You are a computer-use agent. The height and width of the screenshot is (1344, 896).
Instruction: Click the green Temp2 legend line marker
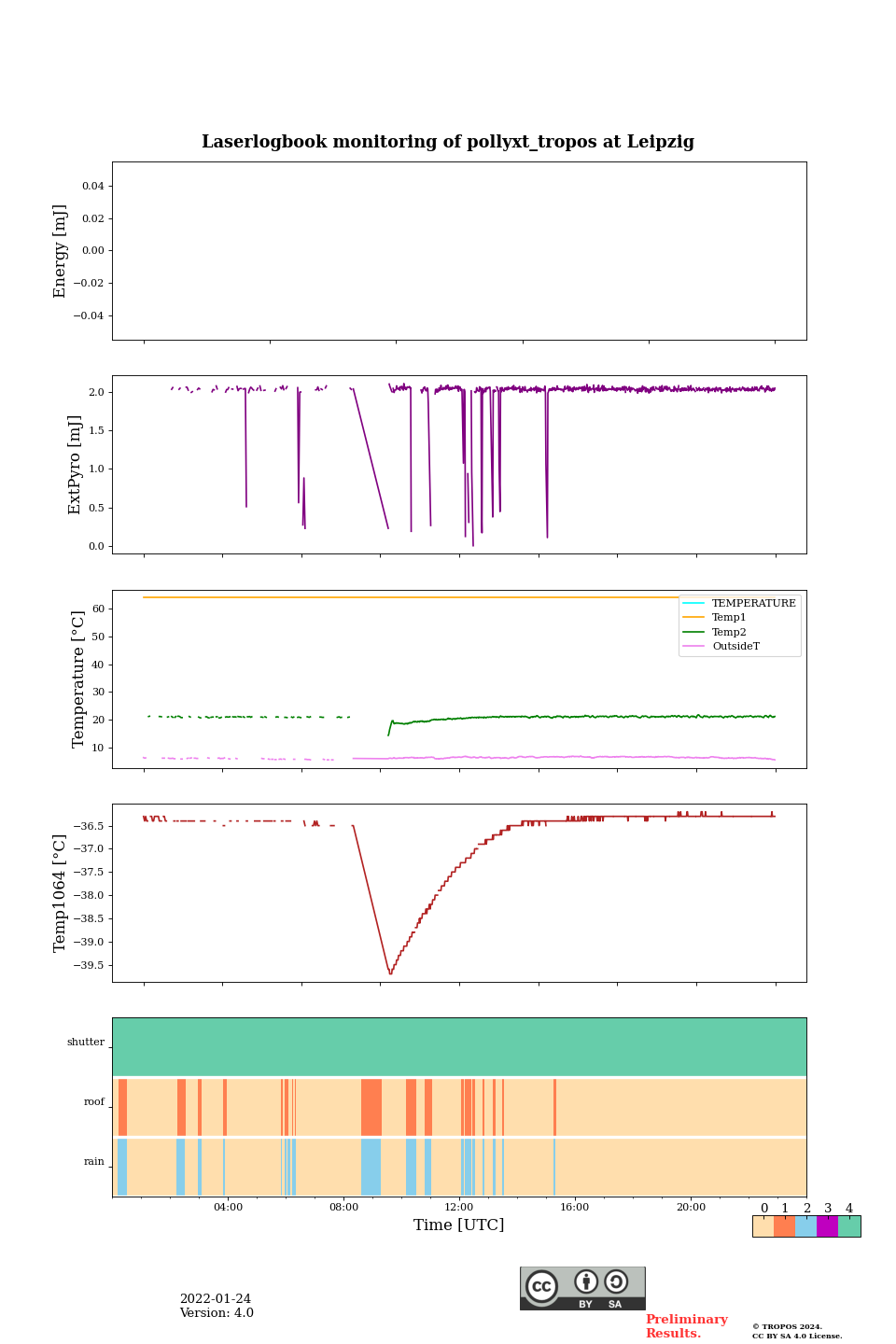[693, 632]
